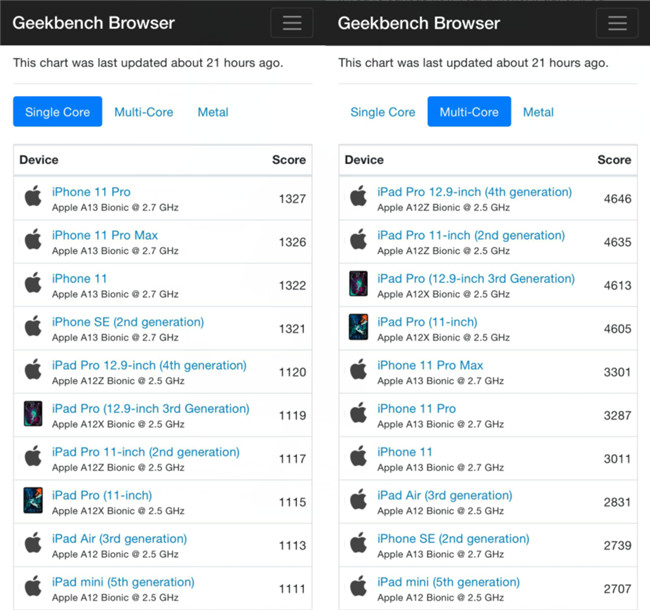This screenshot has height=610, width=650.
Task: Select active Single Core tab in left panel
Action: [x=58, y=111]
